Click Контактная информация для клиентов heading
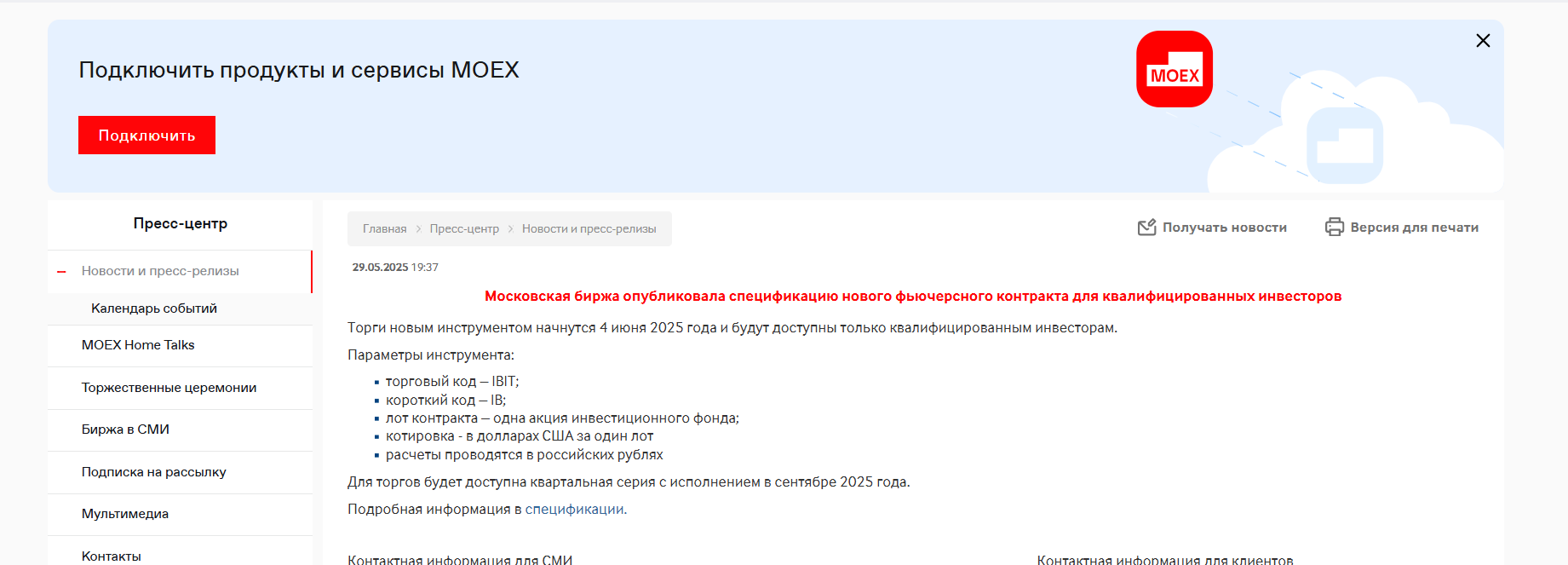Screen dimensions: 1568x565 tap(1165, 559)
